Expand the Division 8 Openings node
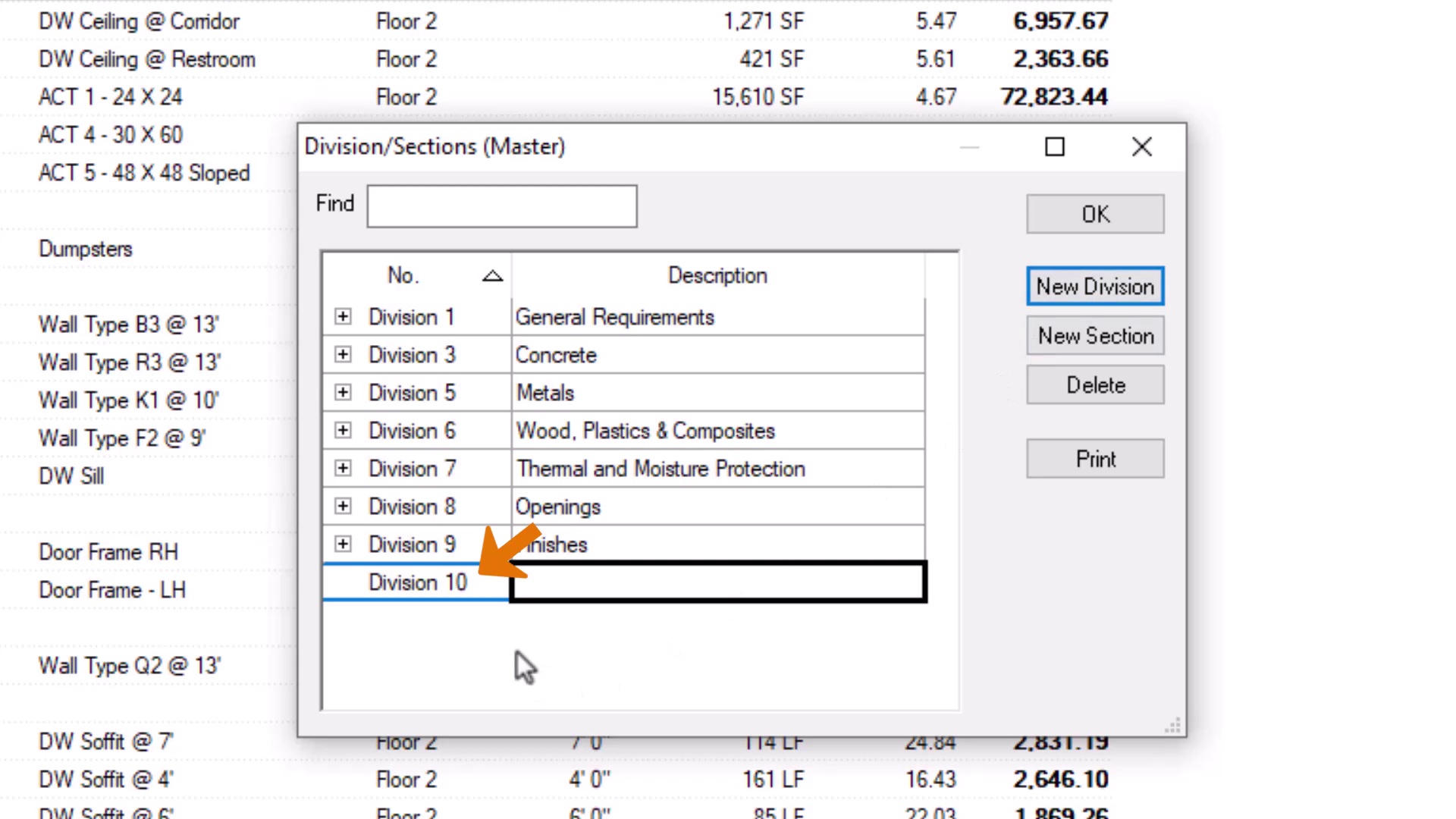Screen dimensions: 1456x819 point(343,506)
